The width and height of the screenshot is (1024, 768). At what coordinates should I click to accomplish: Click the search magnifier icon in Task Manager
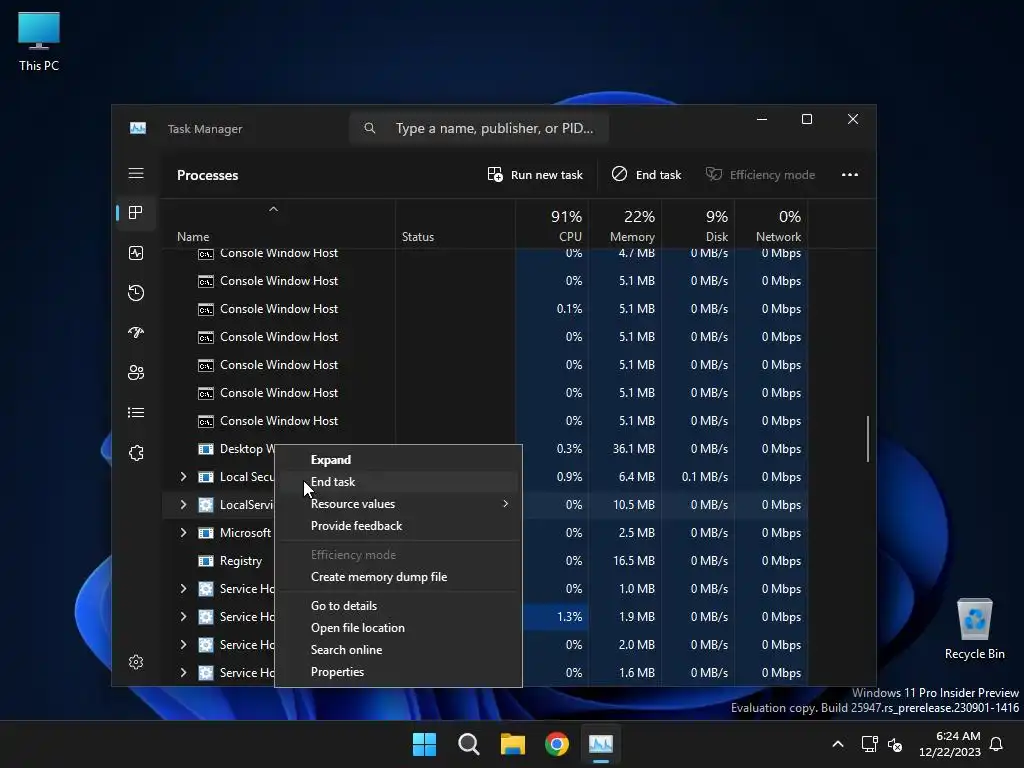point(370,128)
